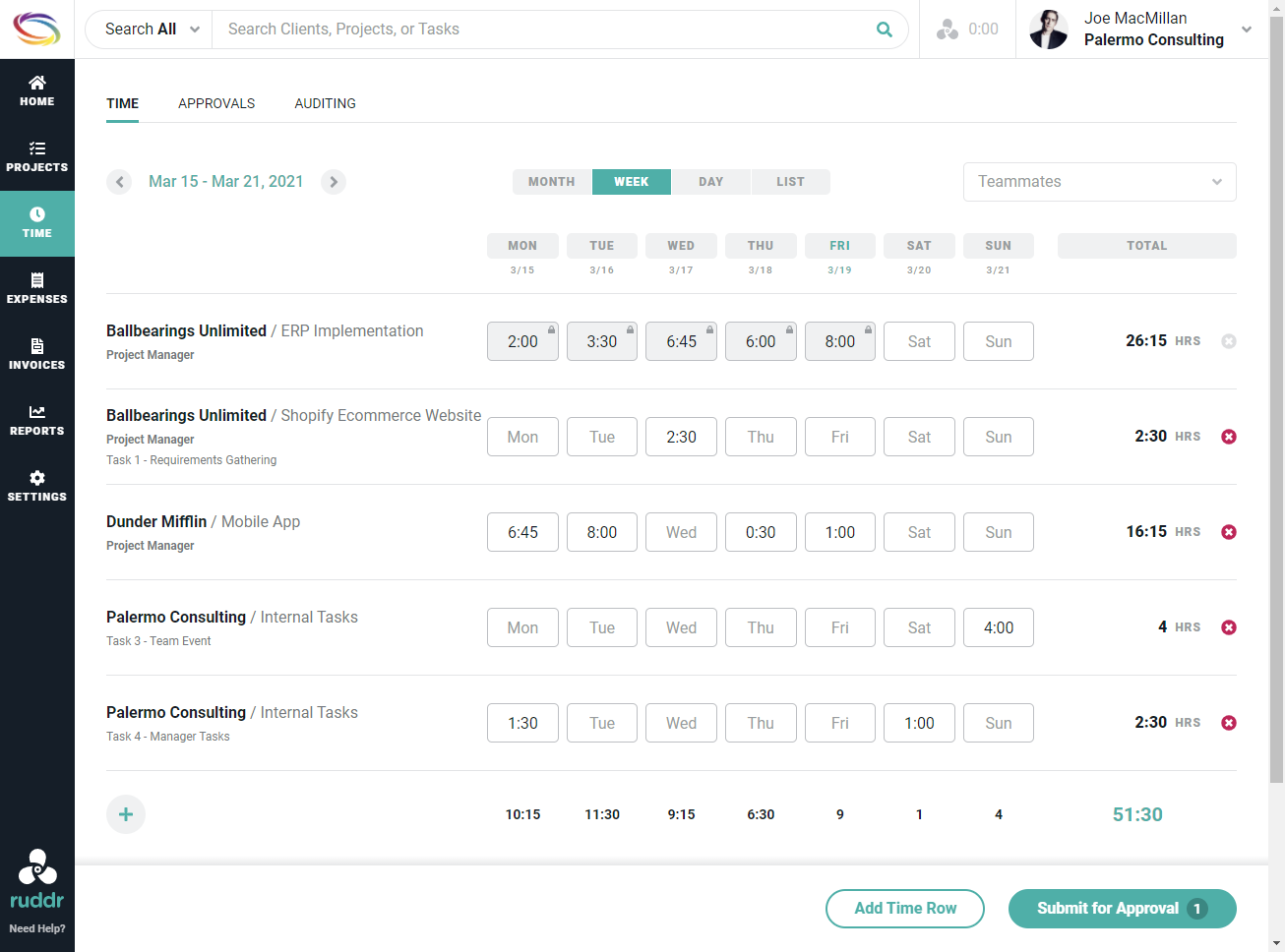Remove the Shopify Ecommerce Website time row

click(1229, 437)
